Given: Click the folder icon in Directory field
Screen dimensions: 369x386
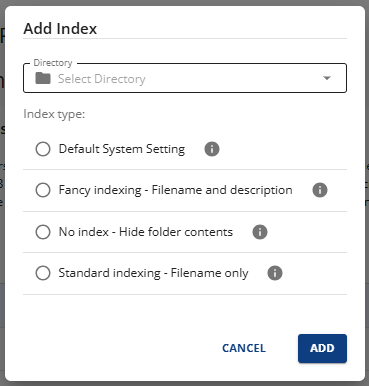Looking at the screenshot, I should [x=43, y=79].
